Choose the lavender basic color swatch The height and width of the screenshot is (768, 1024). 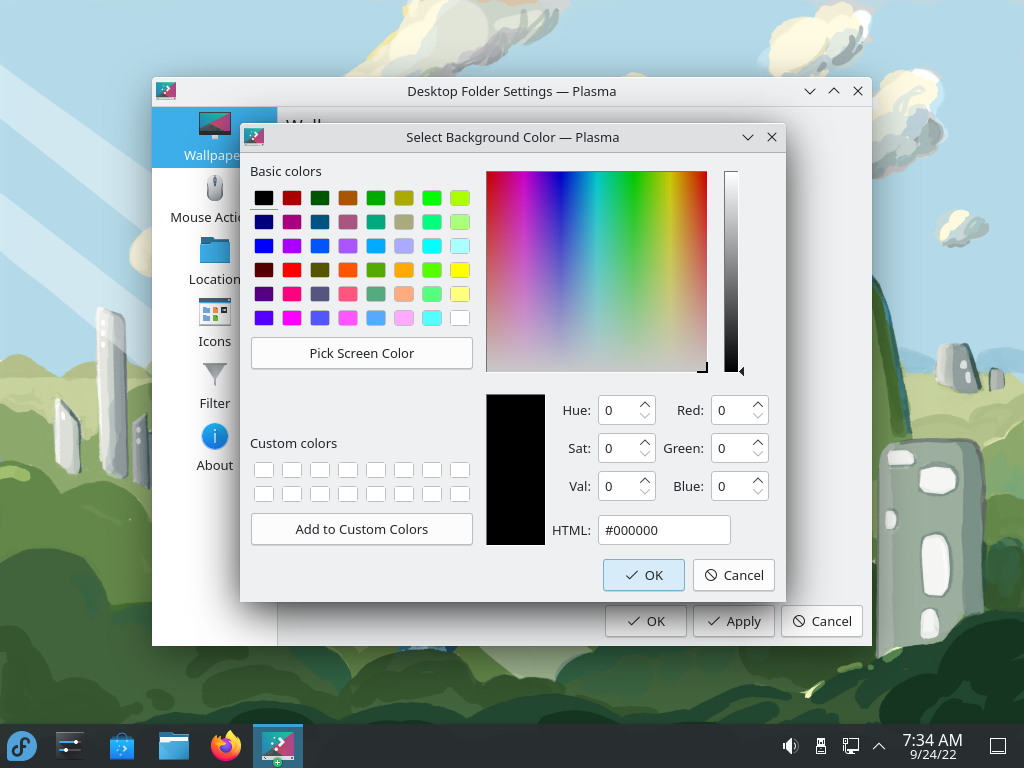pos(404,246)
